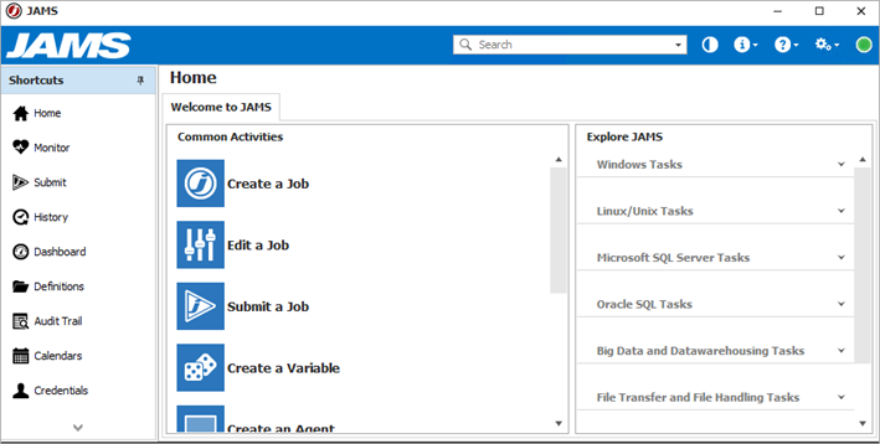The width and height of the screenshot is (880, 444).
Task: Select the Audit Trail icon
Action: pos(21,322)
